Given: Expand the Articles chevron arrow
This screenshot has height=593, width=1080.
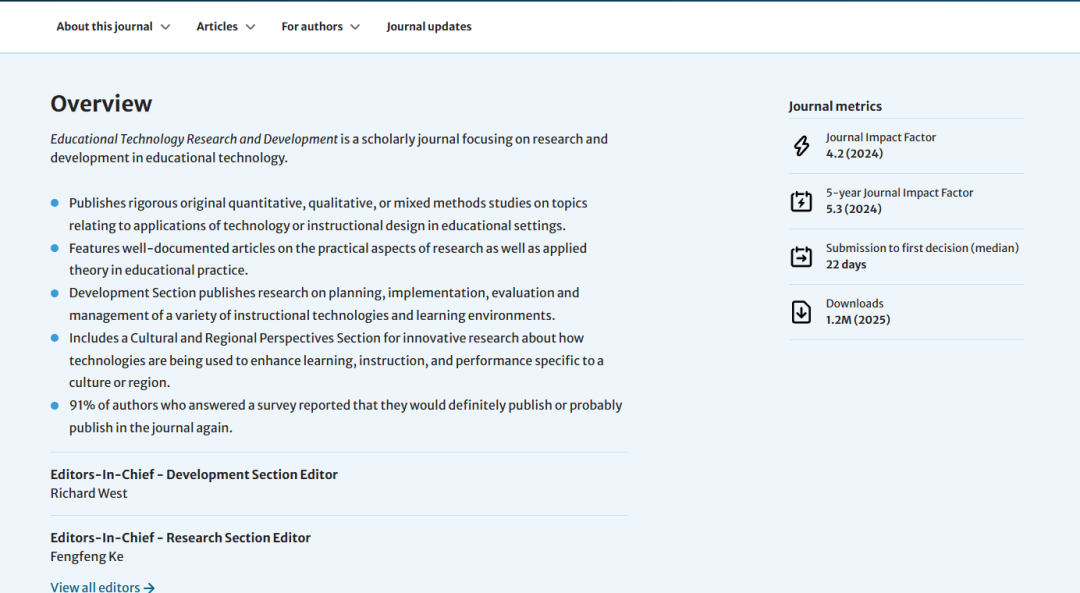Looking at the screenshot, I should 250,27.
